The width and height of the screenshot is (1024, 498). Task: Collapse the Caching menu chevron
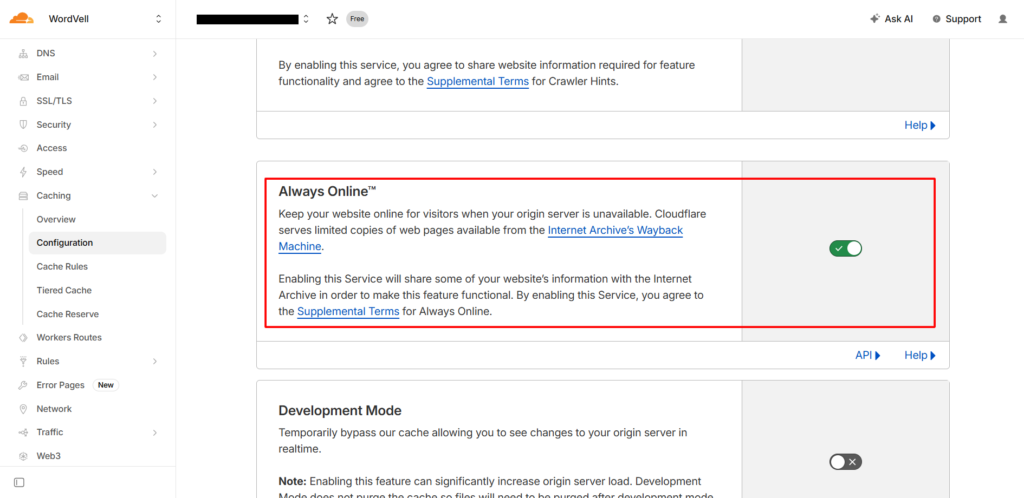pyautogui.click(x=155, y=196)
